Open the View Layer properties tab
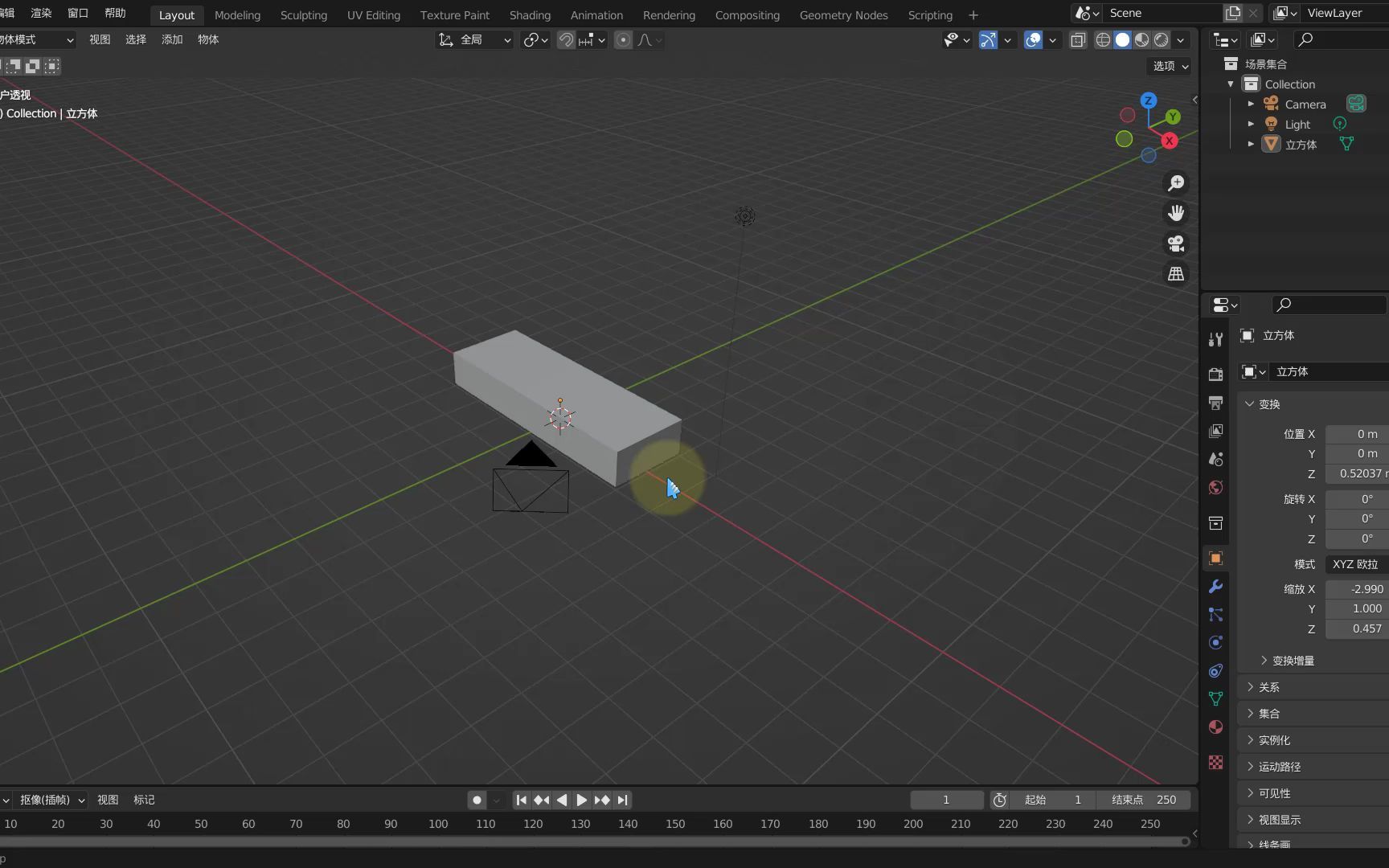Screen dimensions: 1389x868 point(1215,431)
